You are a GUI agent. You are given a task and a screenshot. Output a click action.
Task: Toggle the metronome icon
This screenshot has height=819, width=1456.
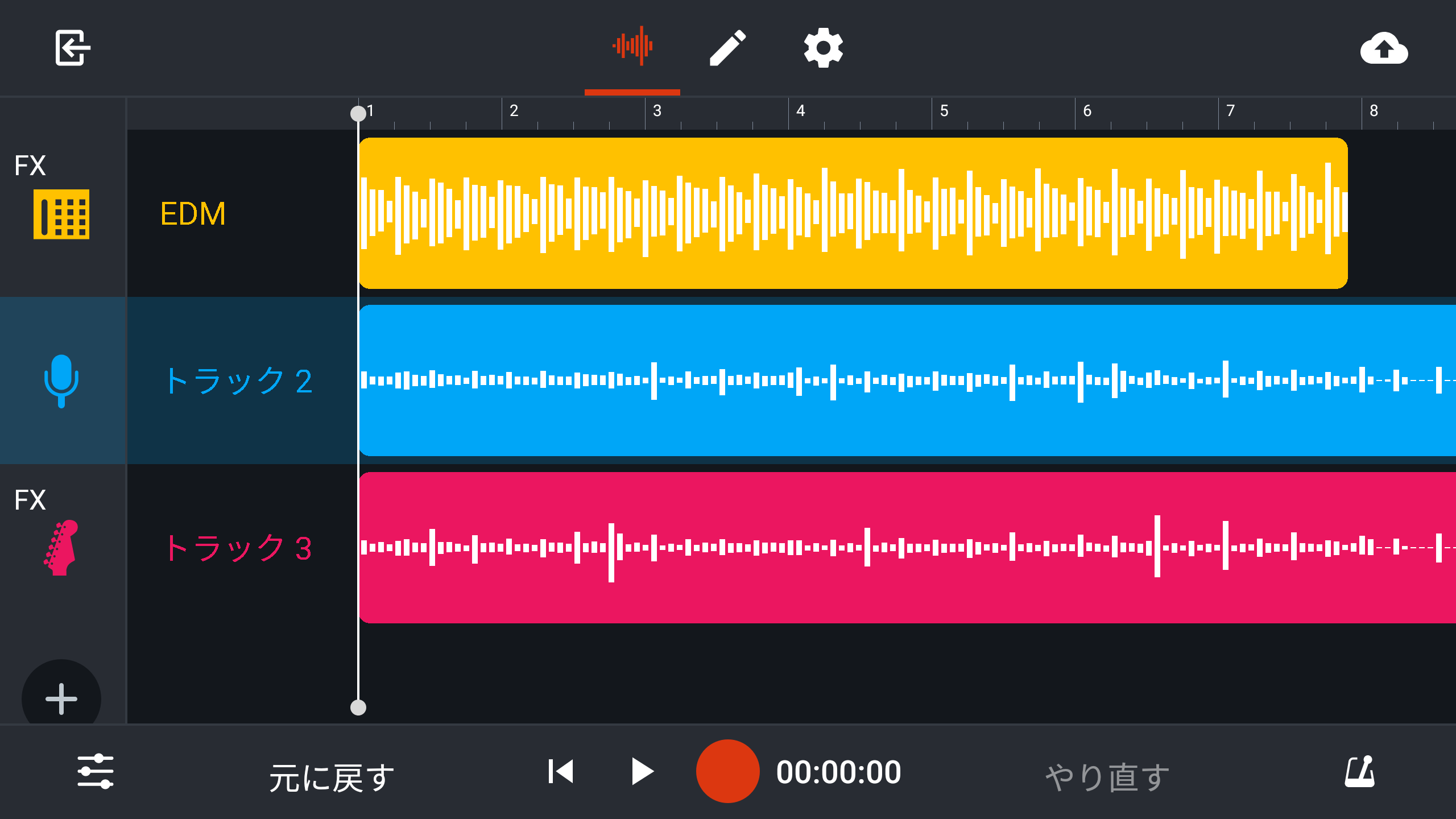click(1360, 772)
